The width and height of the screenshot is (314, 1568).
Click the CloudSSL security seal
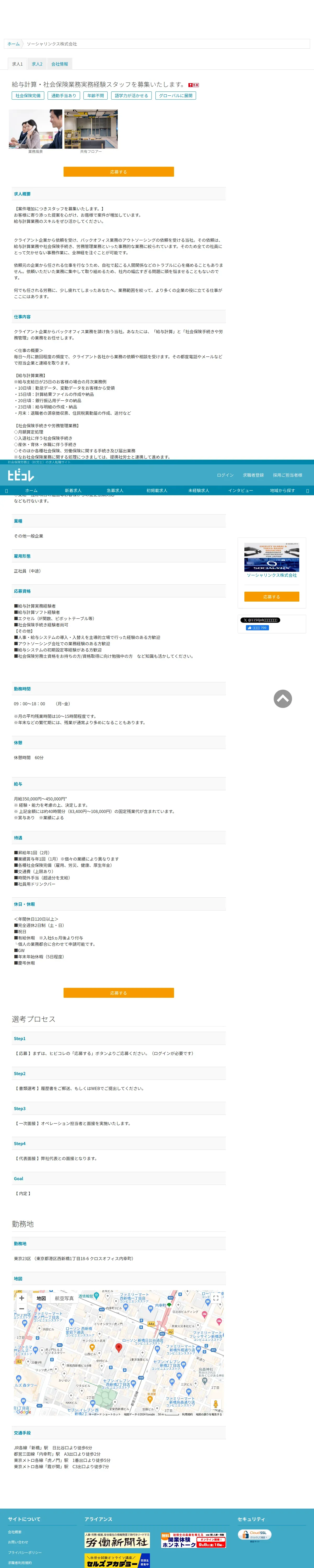(255, 1535)
